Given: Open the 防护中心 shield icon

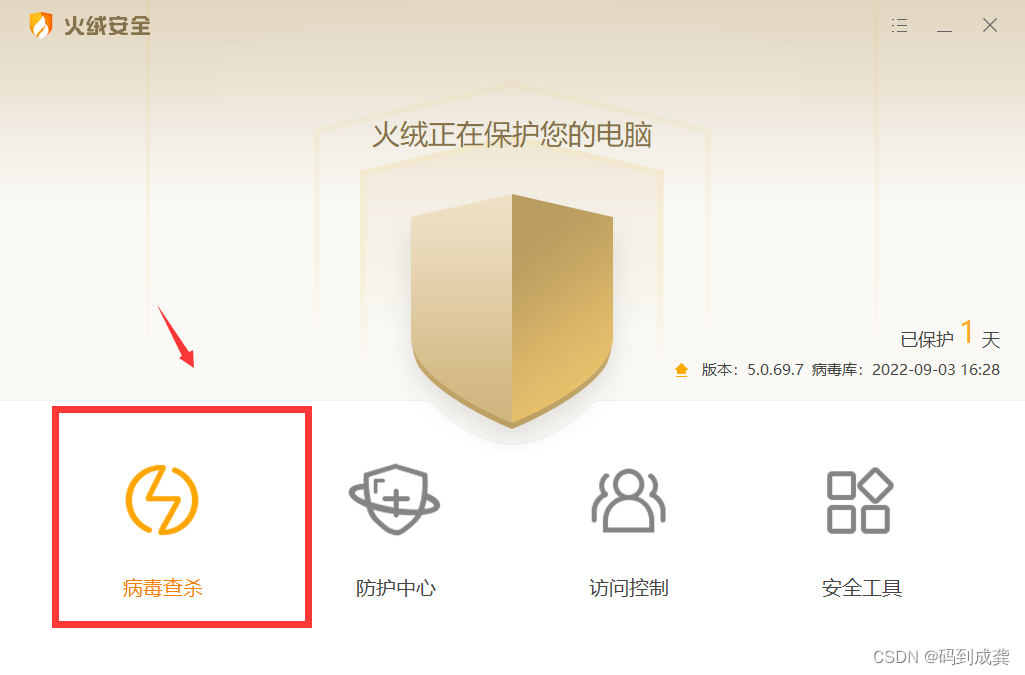Looking at the screenshot, I should 394,500.
